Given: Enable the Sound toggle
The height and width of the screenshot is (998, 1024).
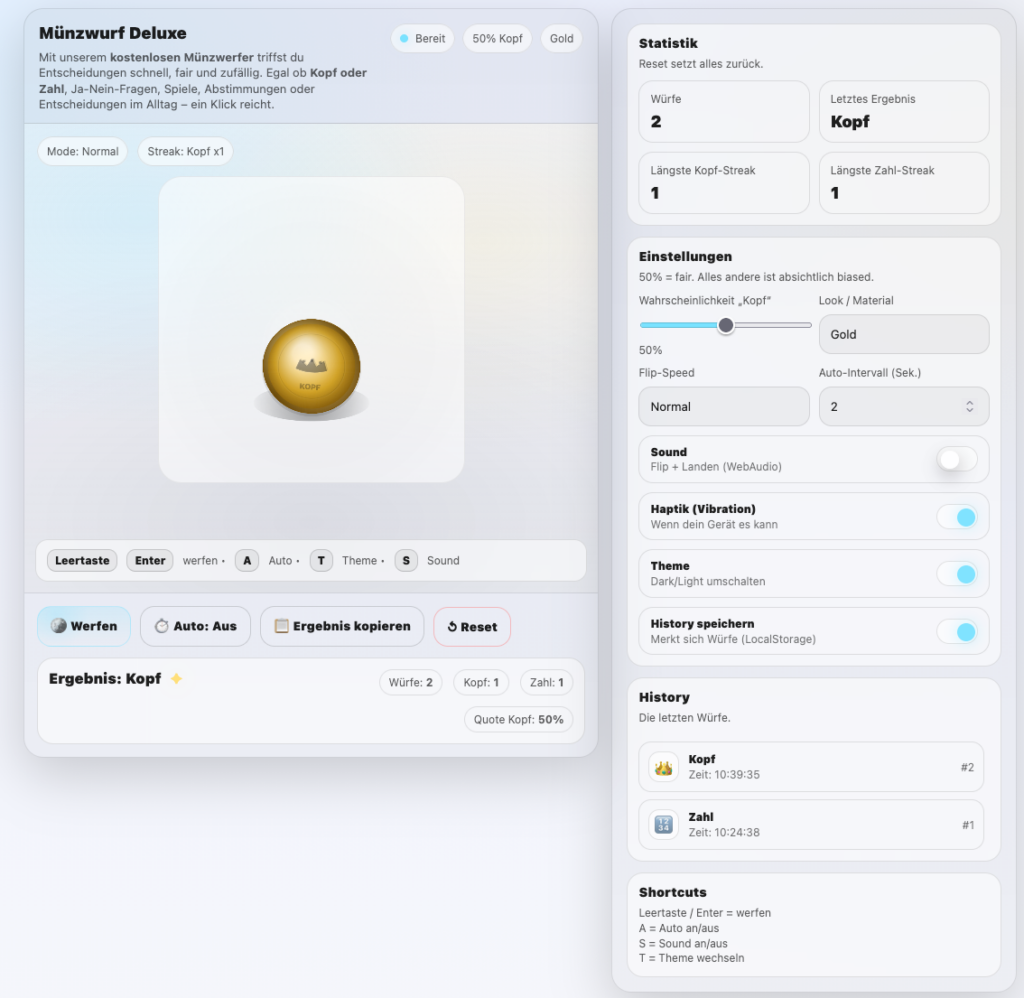Looking at the screenshot, I should pyautogui.click(x=956, y=459).
